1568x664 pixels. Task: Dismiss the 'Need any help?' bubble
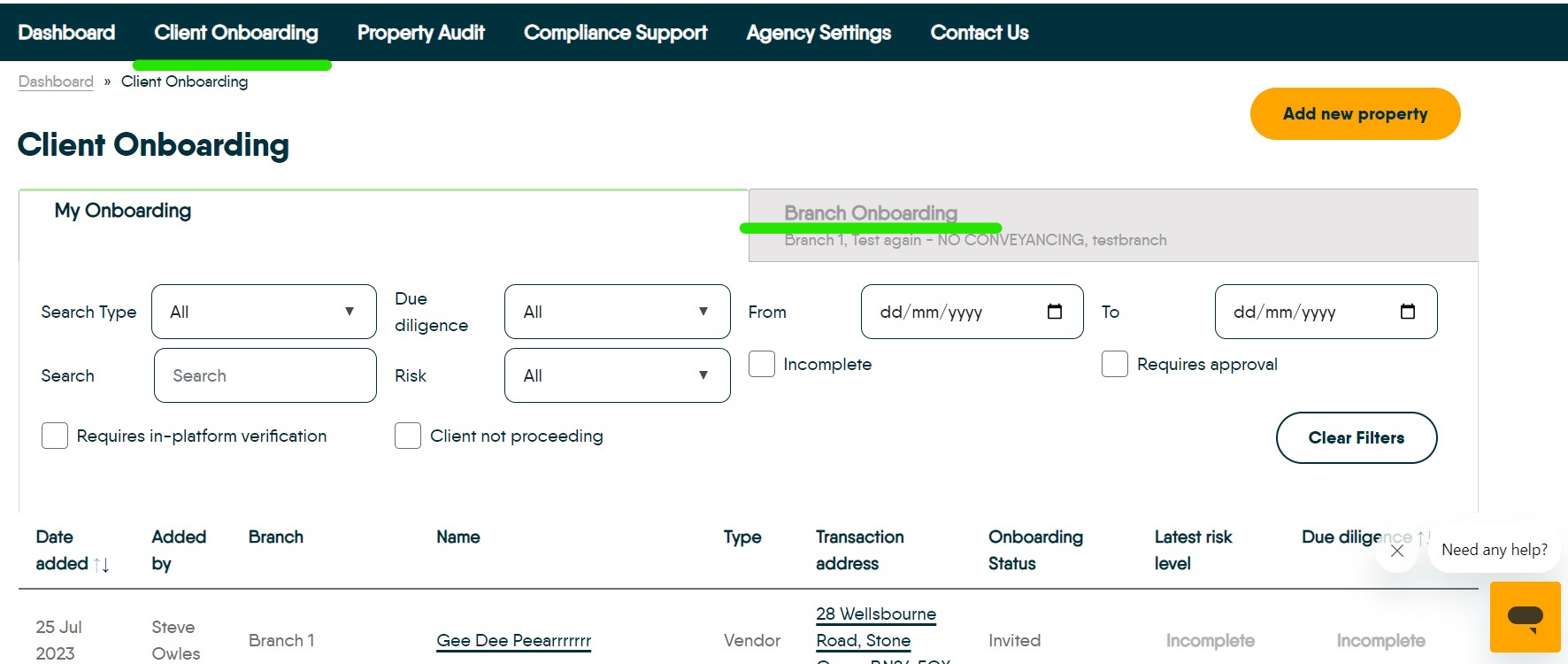pos(1397,551)
